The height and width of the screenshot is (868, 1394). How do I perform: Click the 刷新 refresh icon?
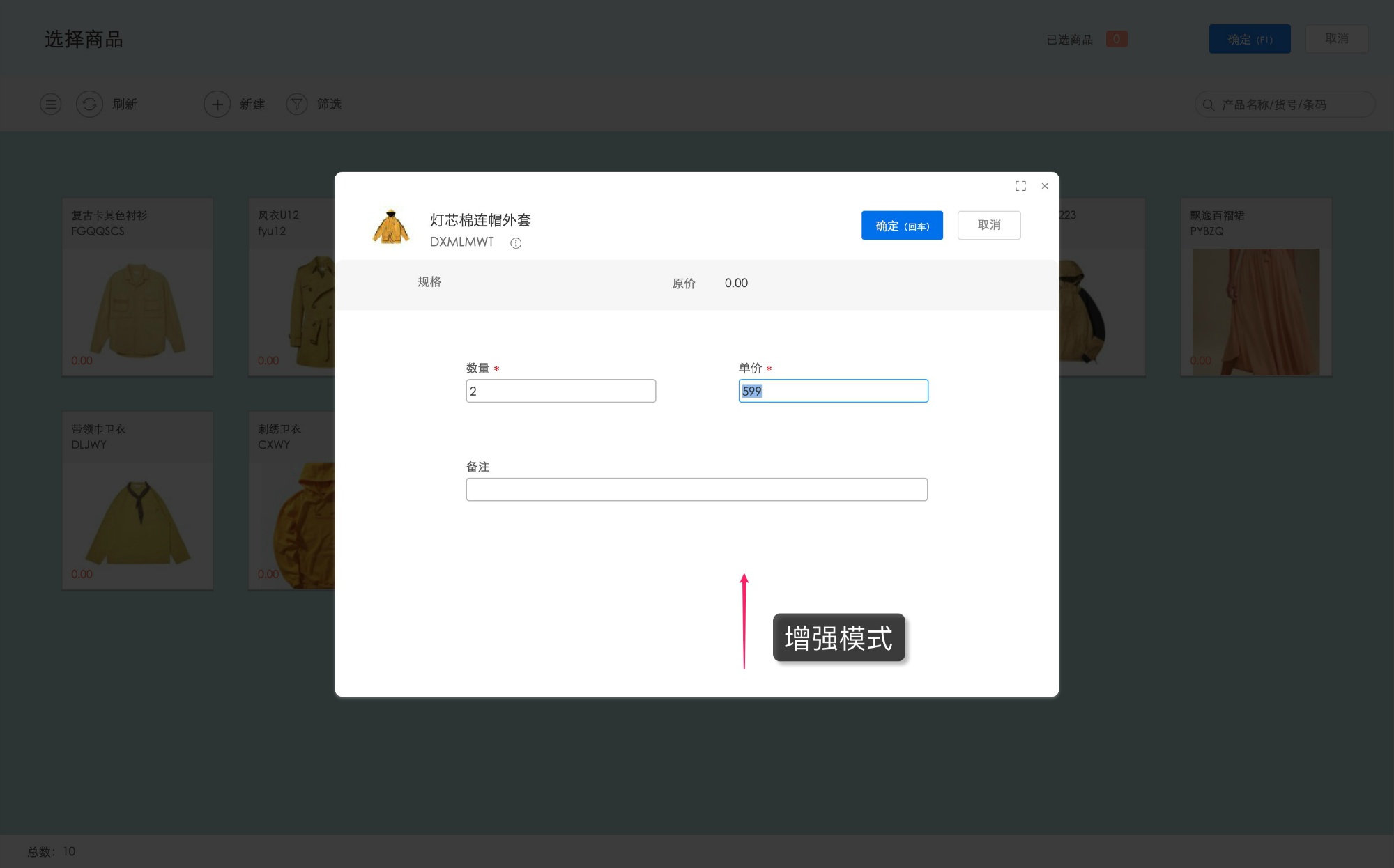coord(89,104)
